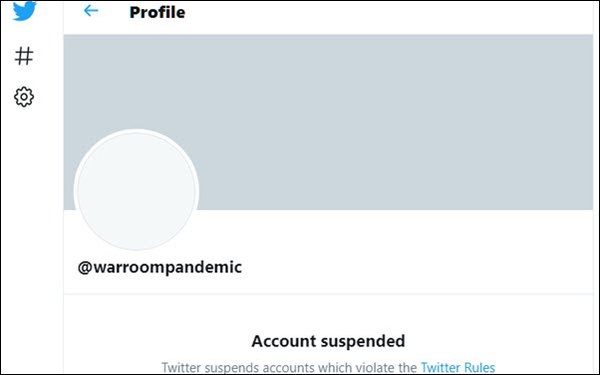Viewport: 600px width, 375px height.
Task: Click the gray profile header banner
Action: (x=328, y=122)
